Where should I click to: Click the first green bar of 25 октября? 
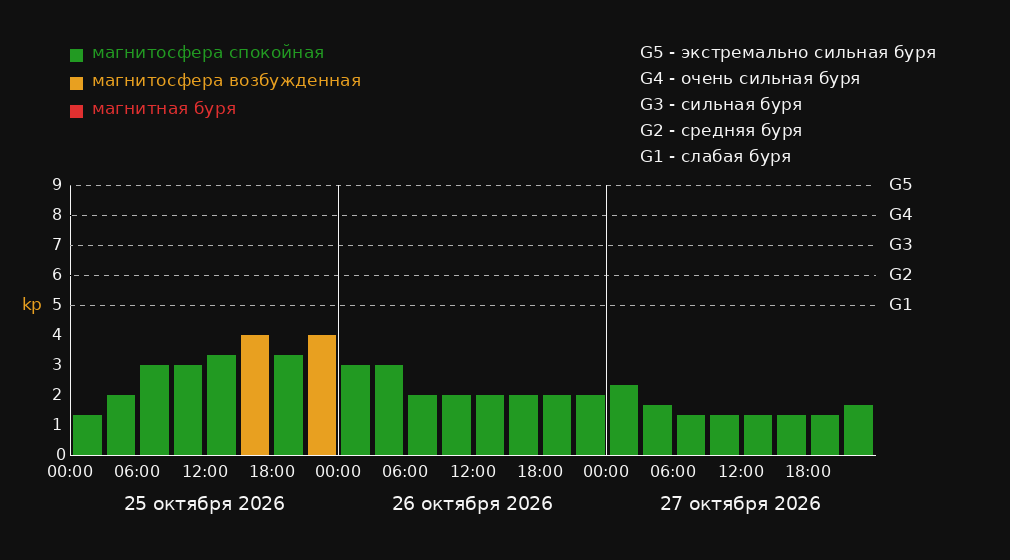pos(88,435)
